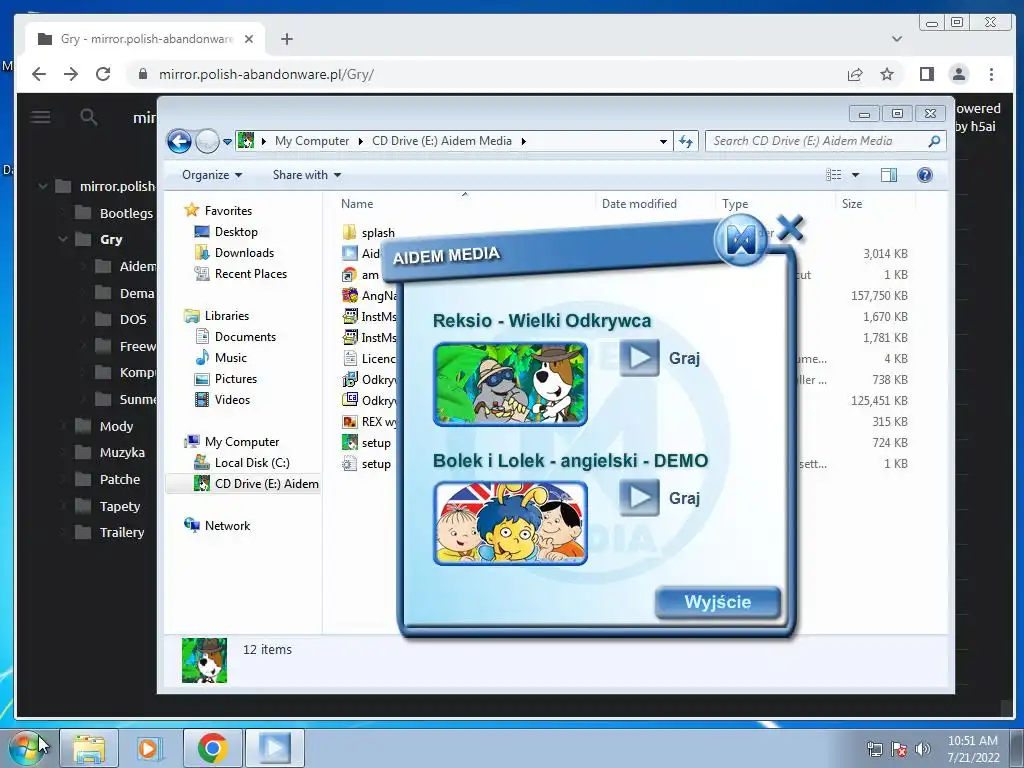Screen dimensions: 1024x768
Task: Bookmark this page with star icon
Action: coord(887,74)
